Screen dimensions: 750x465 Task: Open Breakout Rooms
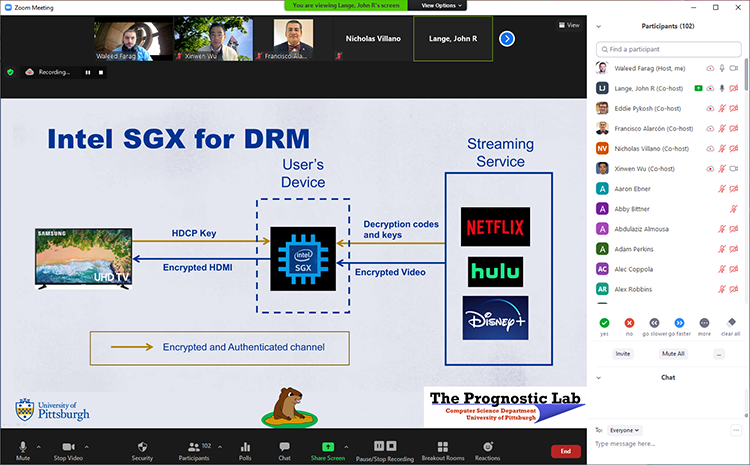[x=443, y=451]
